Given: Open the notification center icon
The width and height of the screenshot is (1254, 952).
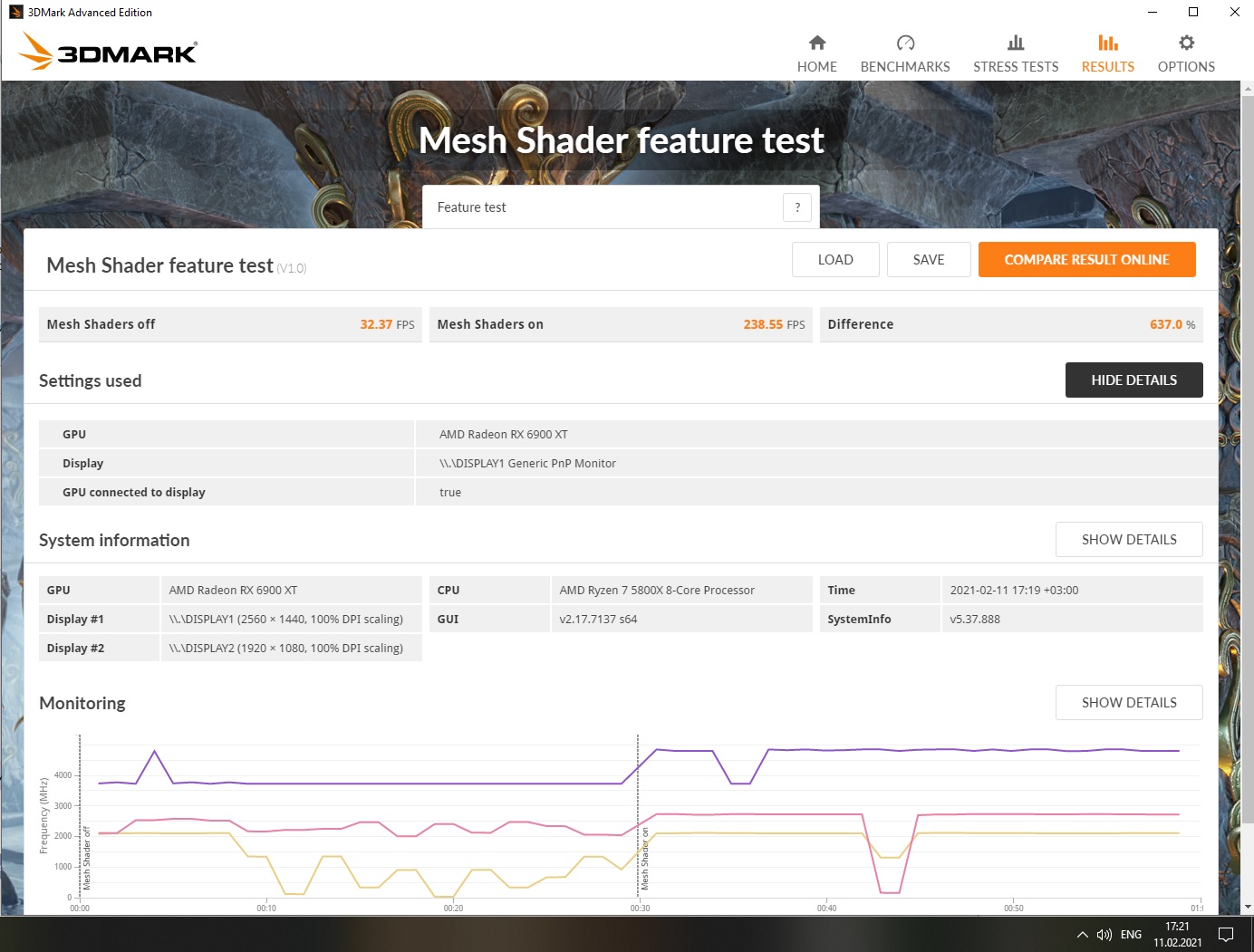Looking at the screenshot, I should coord(1226,935).
